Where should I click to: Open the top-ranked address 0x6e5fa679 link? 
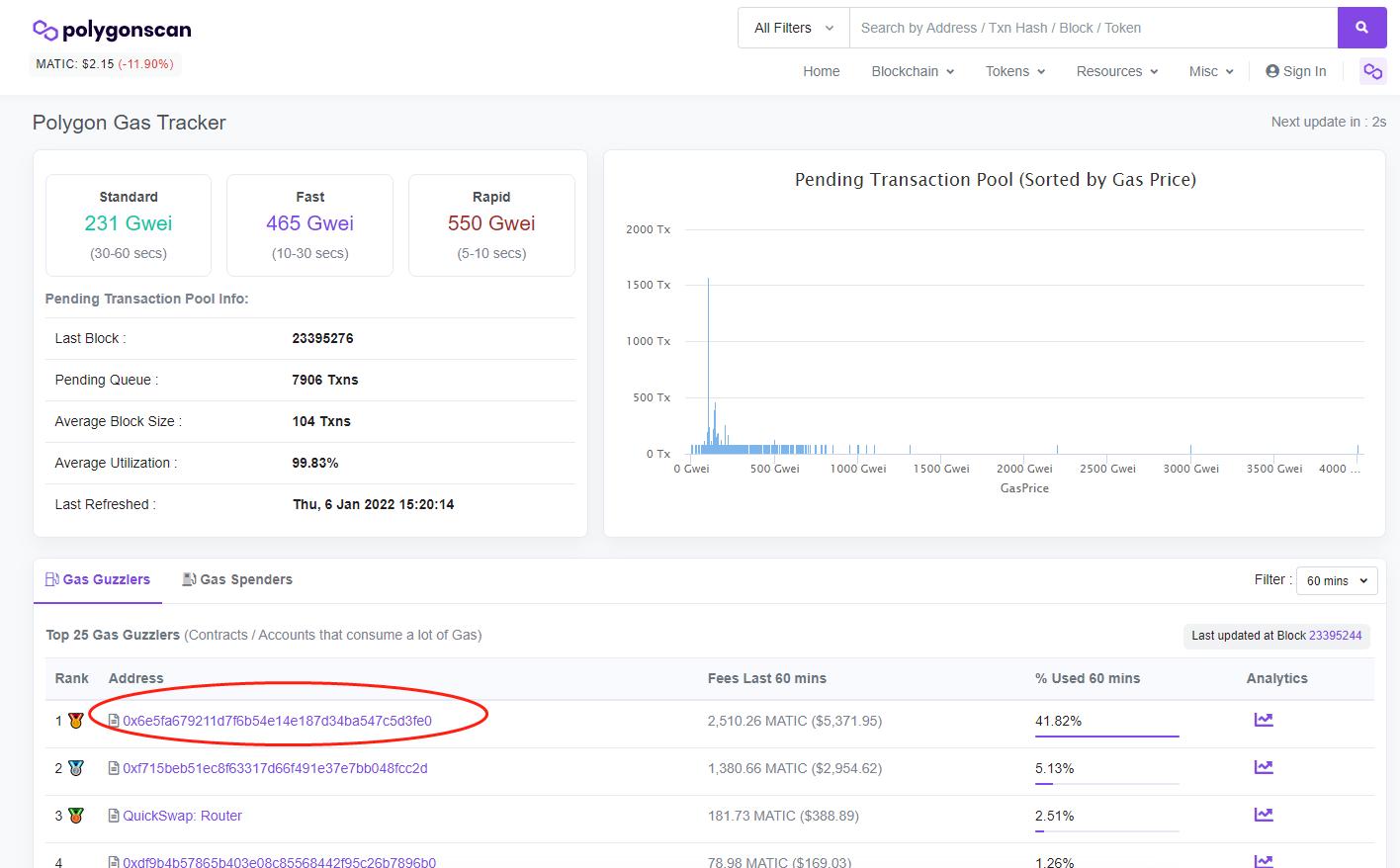(x=277, y=721)
